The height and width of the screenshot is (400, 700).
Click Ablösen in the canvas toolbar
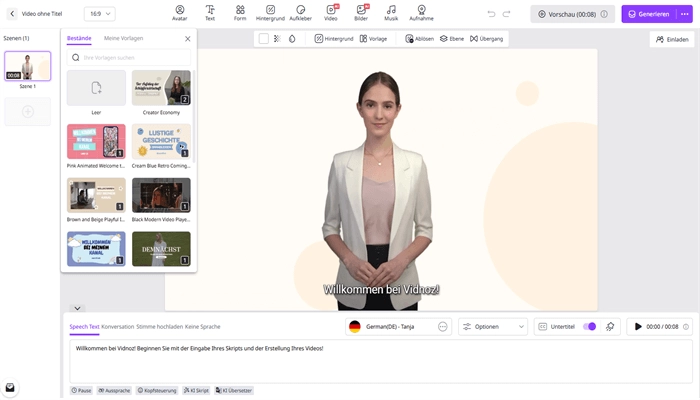coord(419,39)
